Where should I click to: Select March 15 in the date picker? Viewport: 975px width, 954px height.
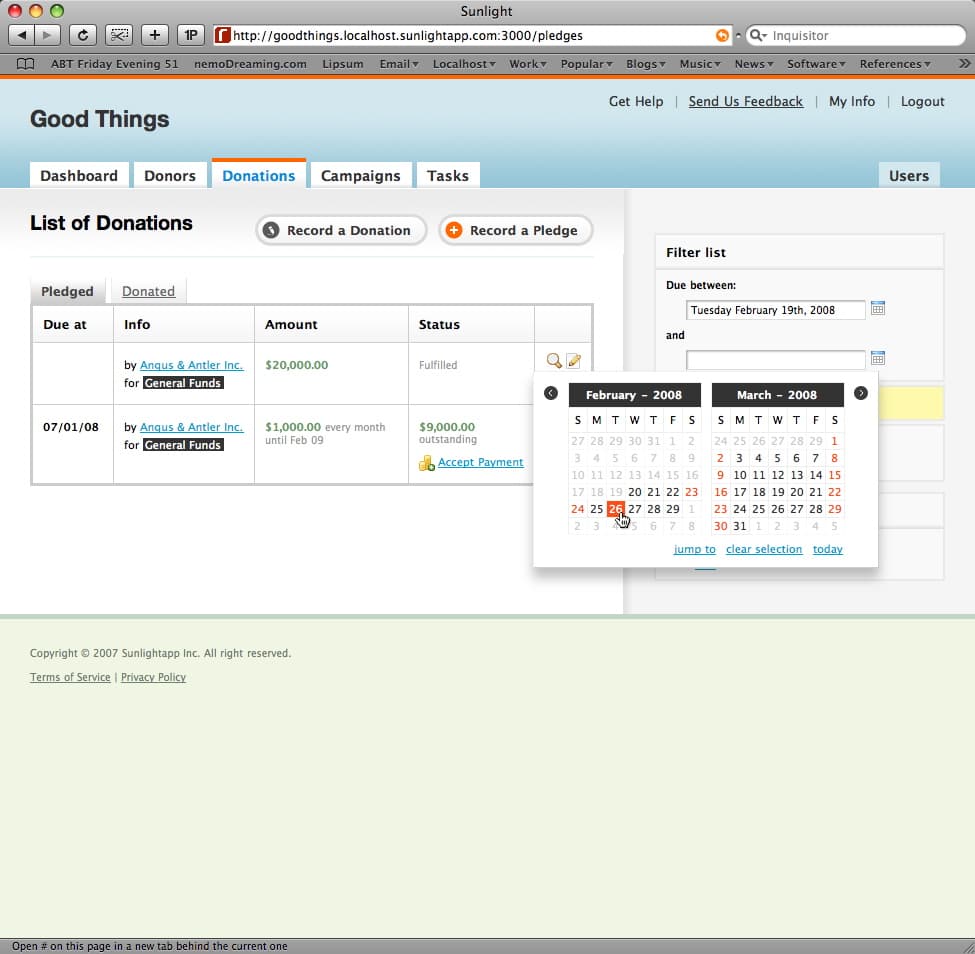tap(834, 475)
